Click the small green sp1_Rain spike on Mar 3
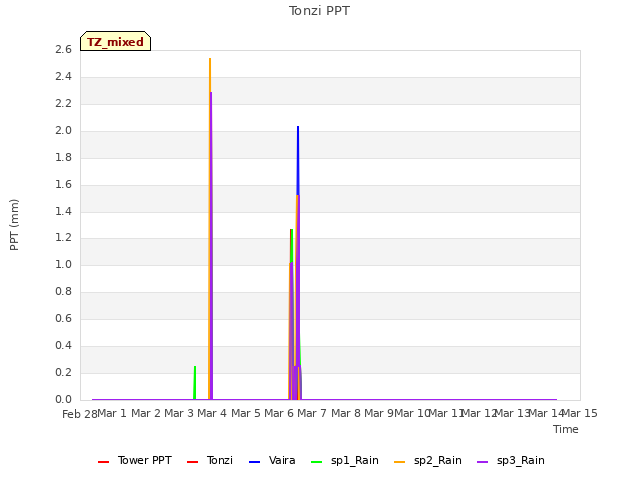 point(195,367)
